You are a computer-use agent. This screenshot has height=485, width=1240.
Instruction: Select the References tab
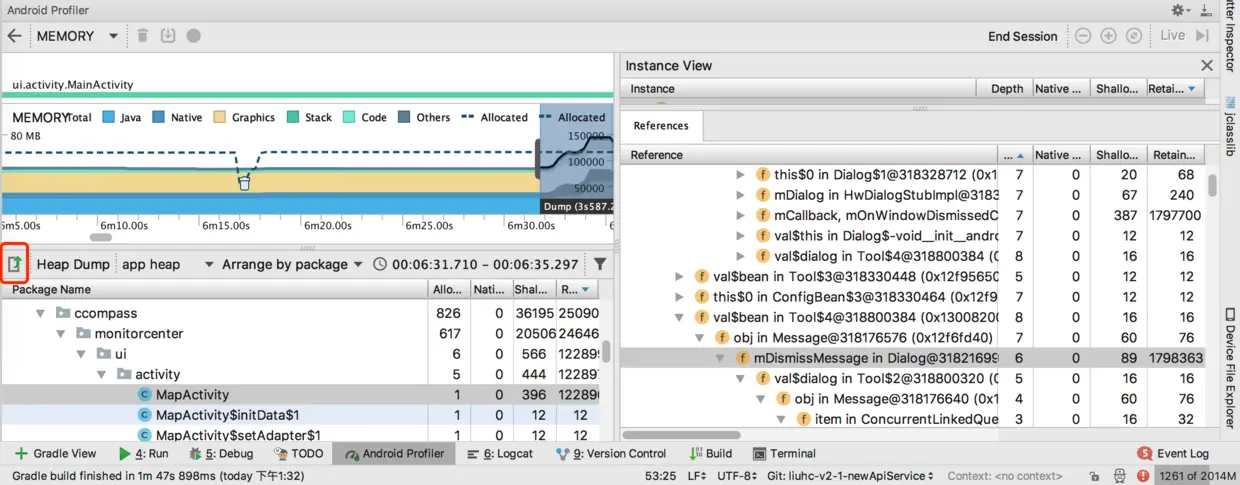tap(661, 126)
